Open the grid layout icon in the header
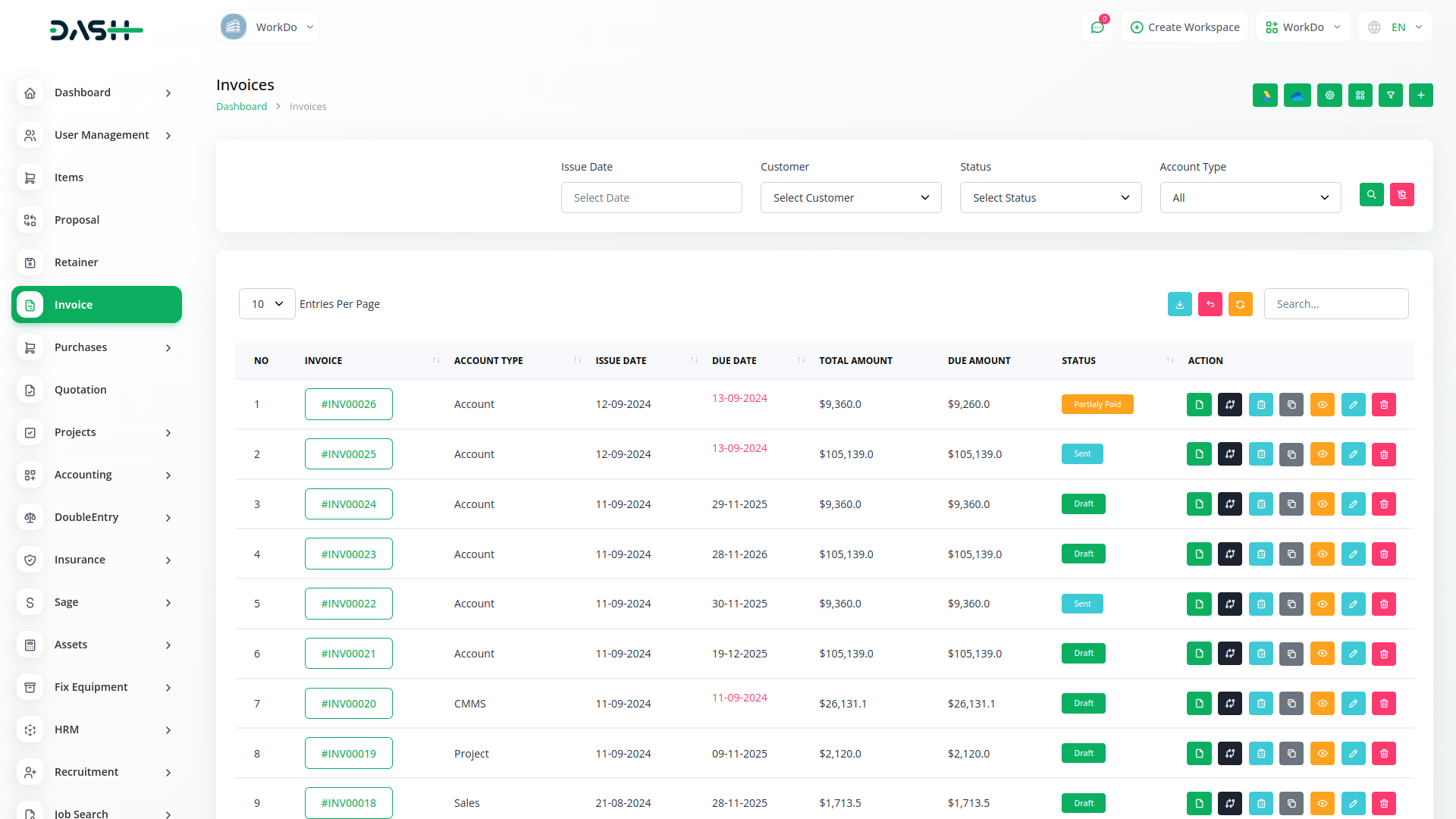This screenshot has width=1456, height=819. [1360, 95]
